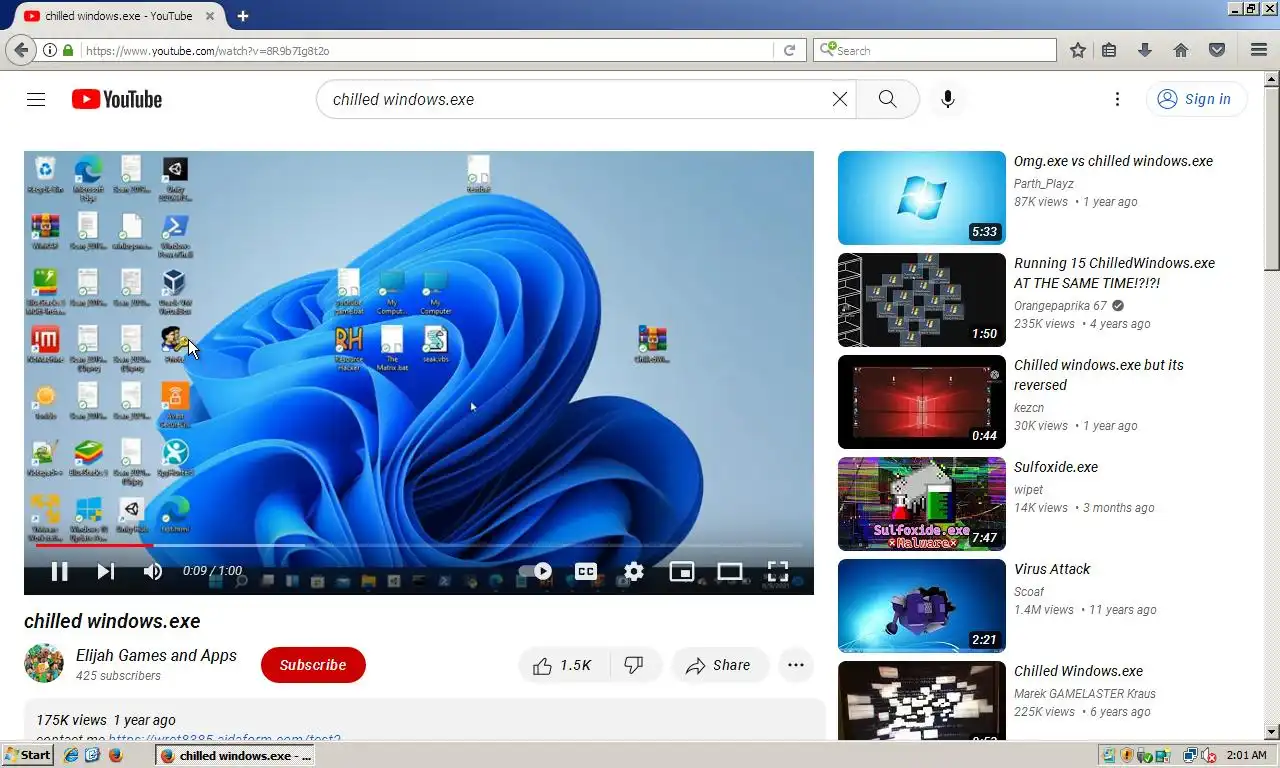1280x768 pixels.
Task: Go back with browser back arrow
Action: (21, 50)
